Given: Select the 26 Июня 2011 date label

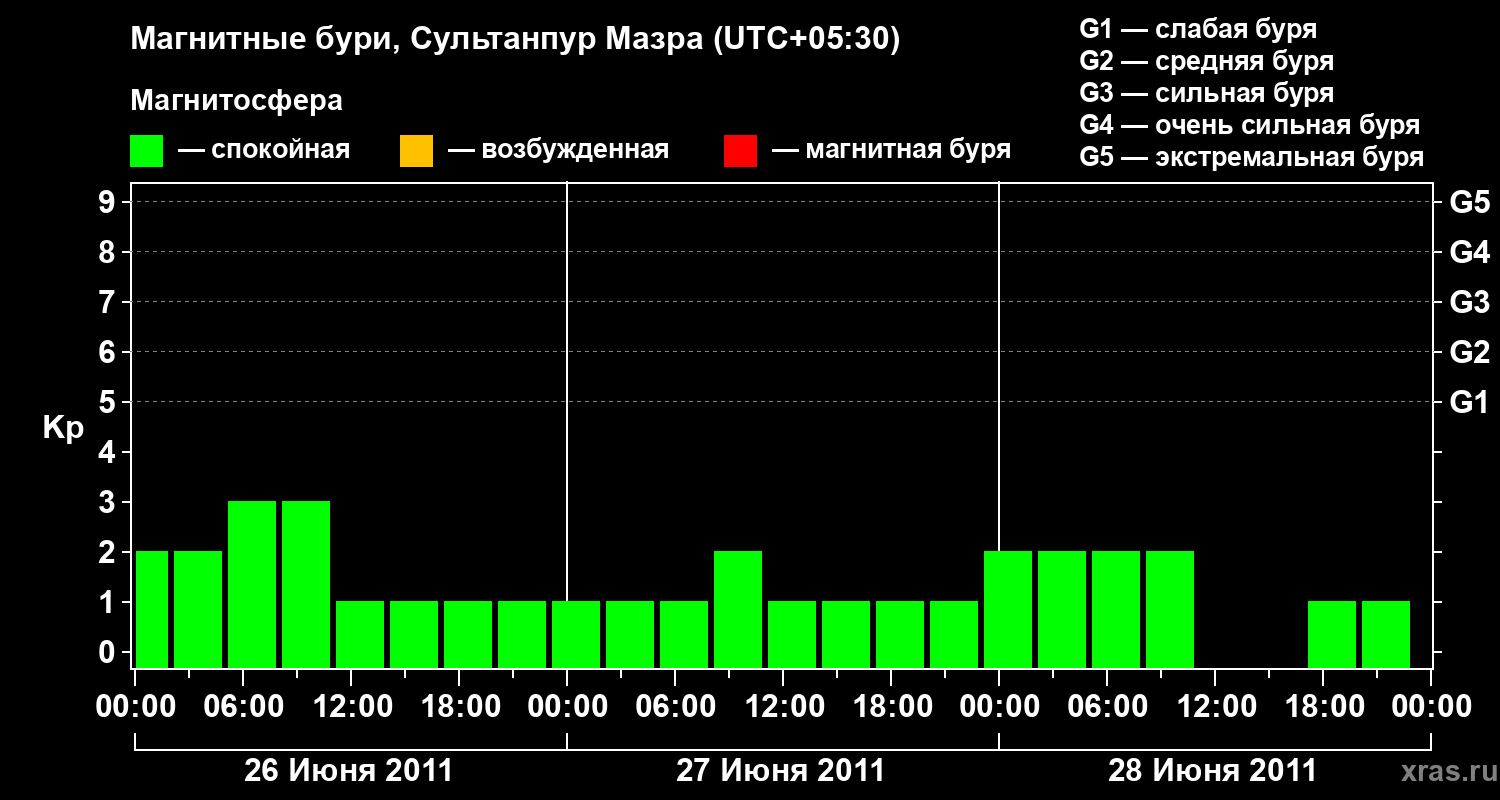Looking at the screenshot, I should (x=349, y=771).
